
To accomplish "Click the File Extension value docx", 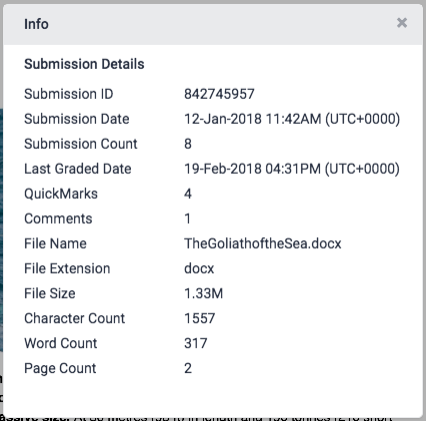I will click(199, 269).
